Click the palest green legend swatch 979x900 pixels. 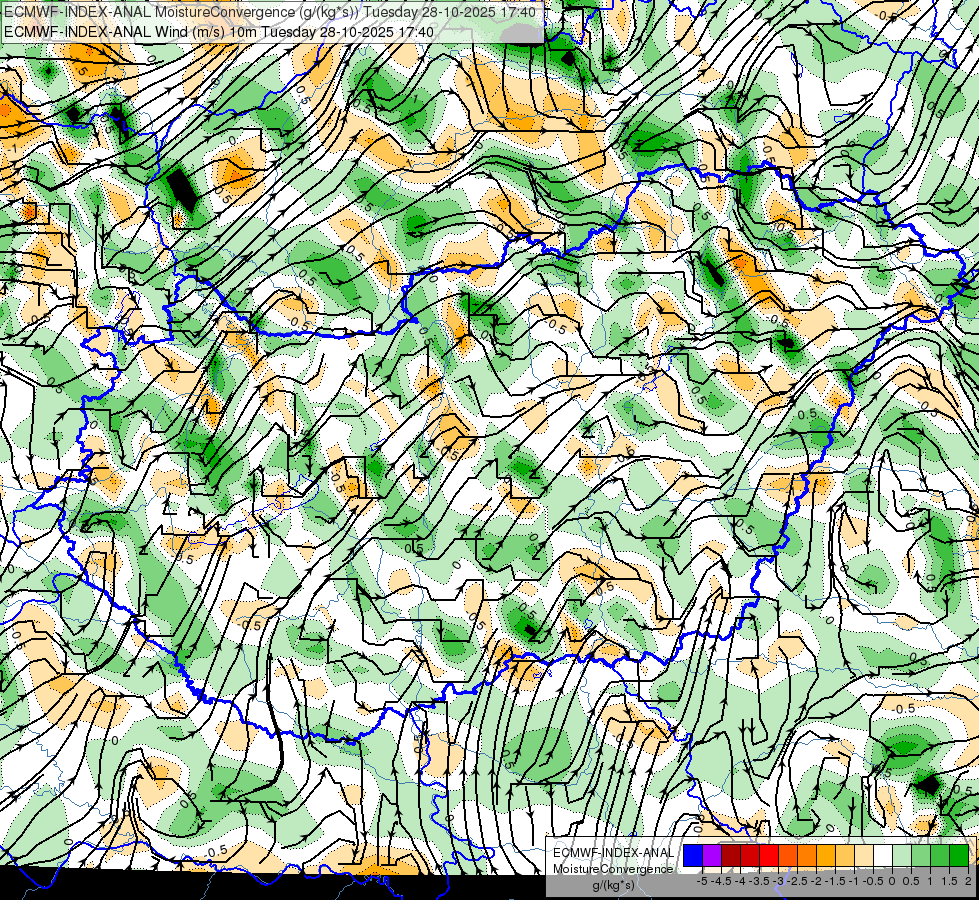[x=902, y=856]
